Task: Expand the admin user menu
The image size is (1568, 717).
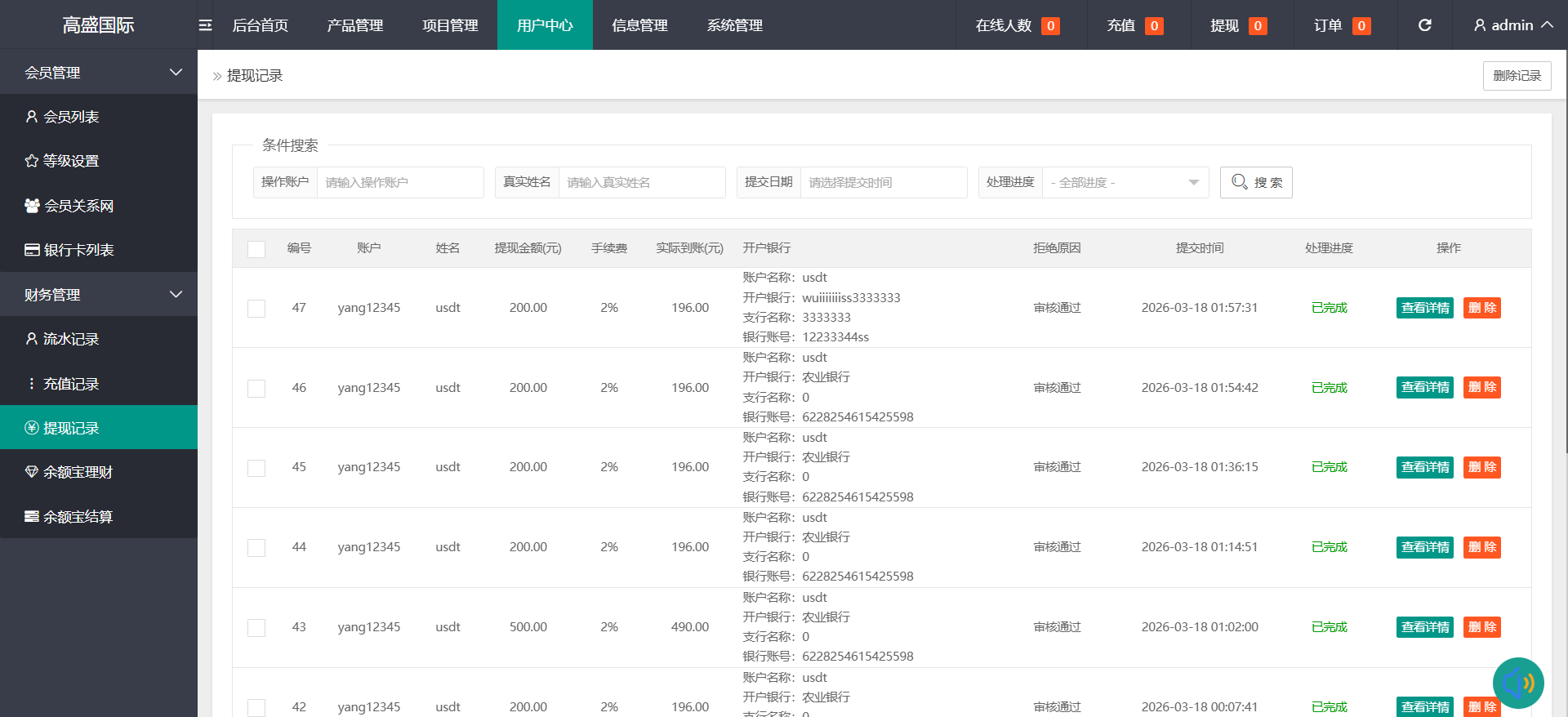Action: (x=1512, y=25)
